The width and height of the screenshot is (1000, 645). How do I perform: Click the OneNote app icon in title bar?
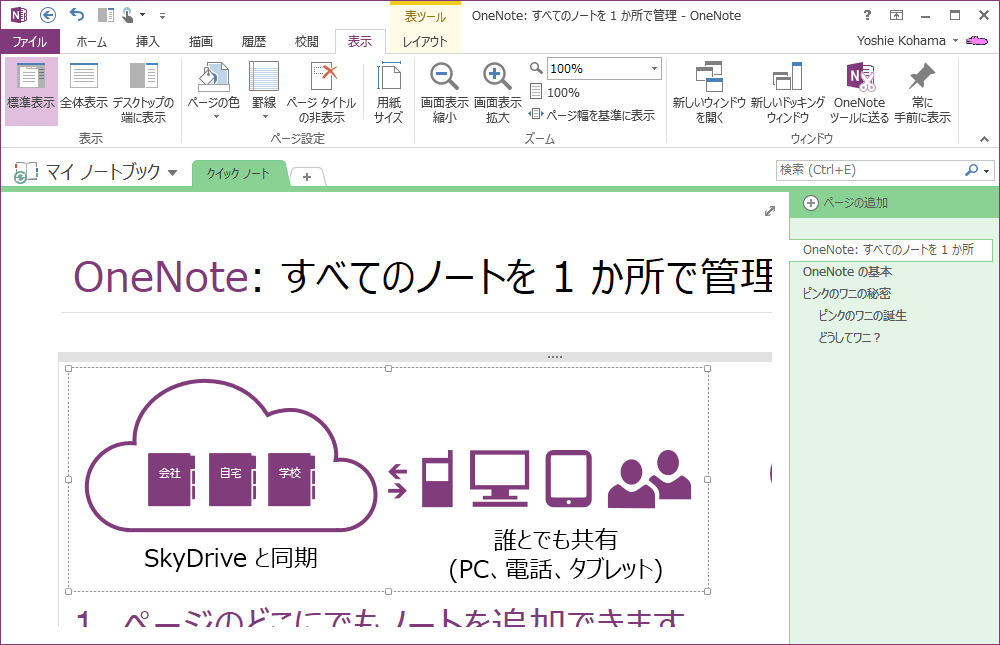coord(18,15)
